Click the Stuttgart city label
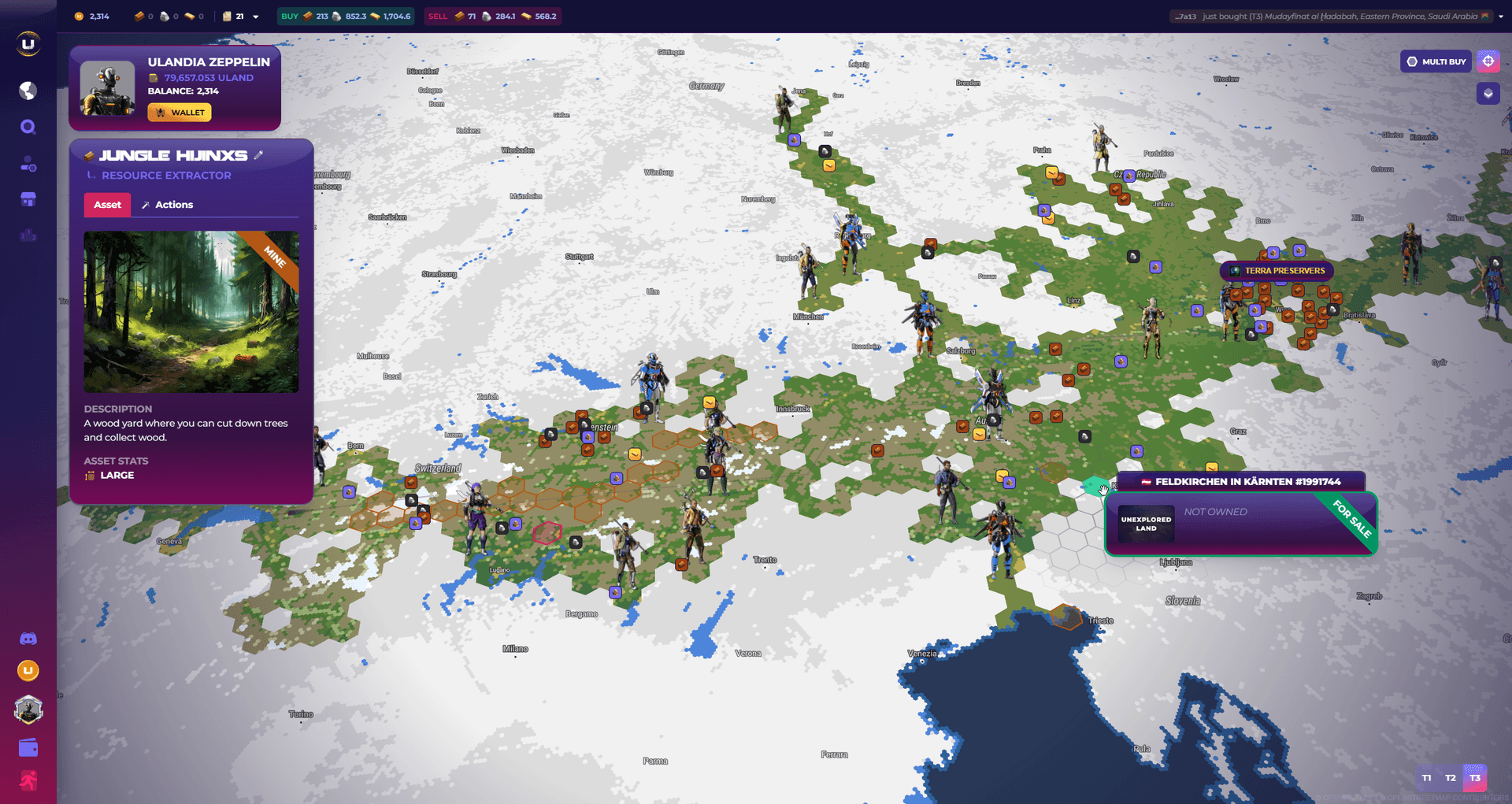Screen dimensions: 1512x804 [580, 257]
